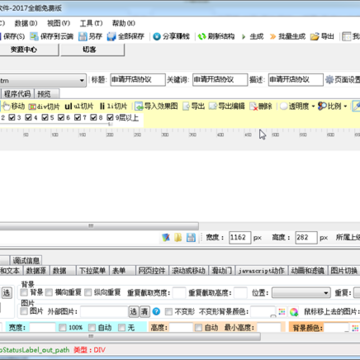Open 页面设置 gear icon
The image size is (360, 360).
(x=329, y=80)
